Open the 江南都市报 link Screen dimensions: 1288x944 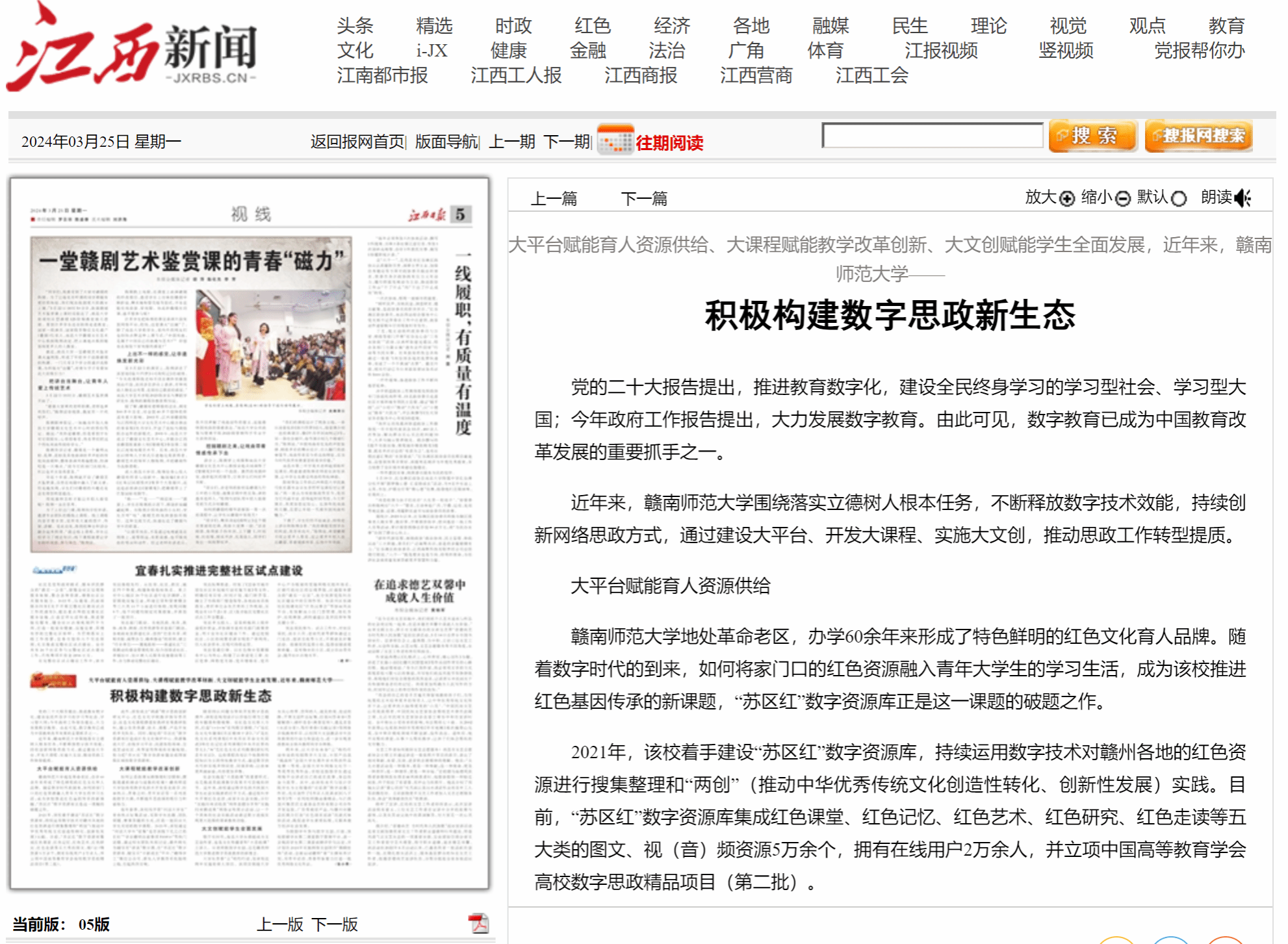pyautogui.click(x=382, y=75)
